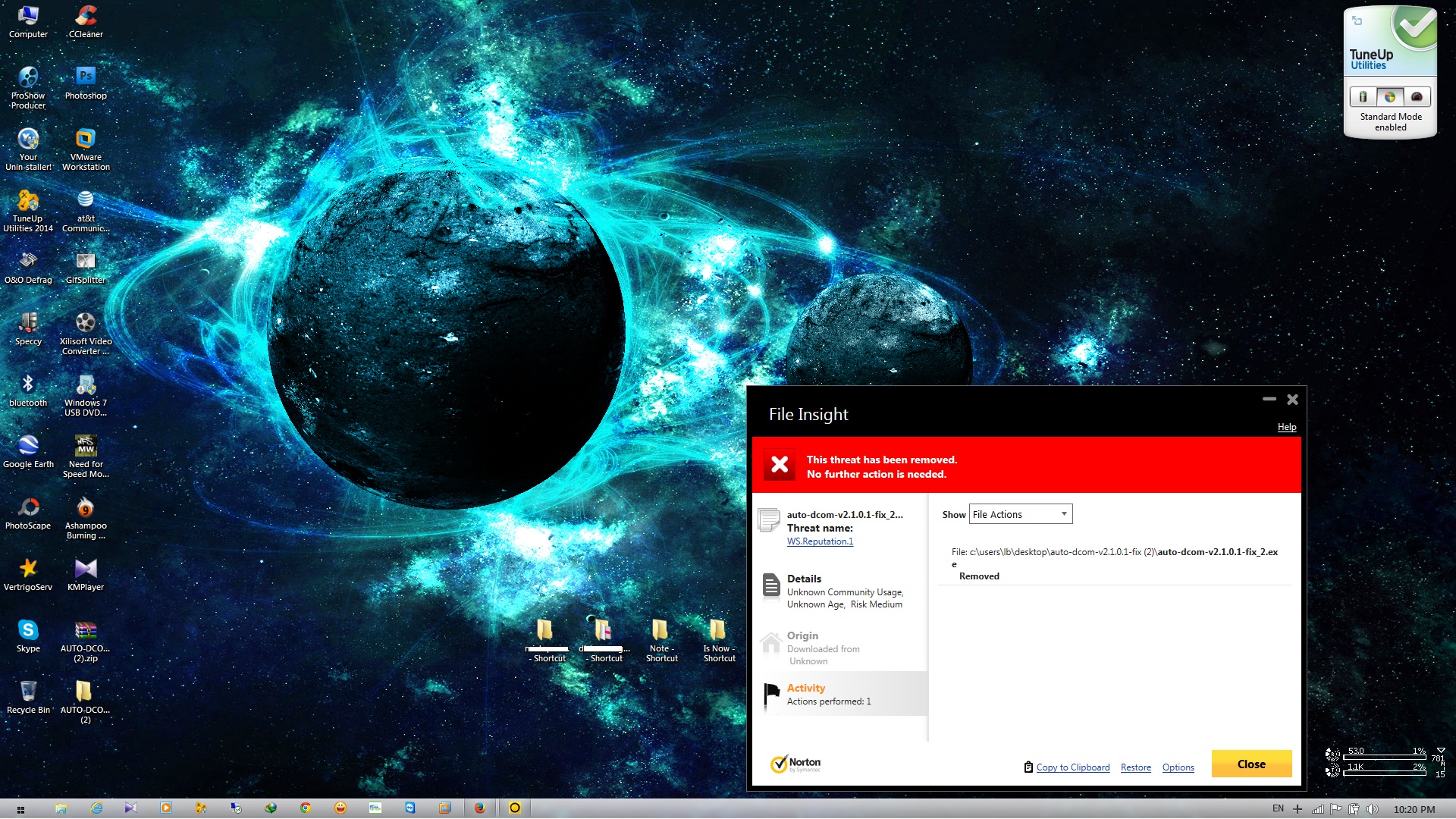Image resolution: width=1456 pixels, height=819 pixels.
Task: Click the transmitted-data bar in network gadget
Action: click(1384, 772)
